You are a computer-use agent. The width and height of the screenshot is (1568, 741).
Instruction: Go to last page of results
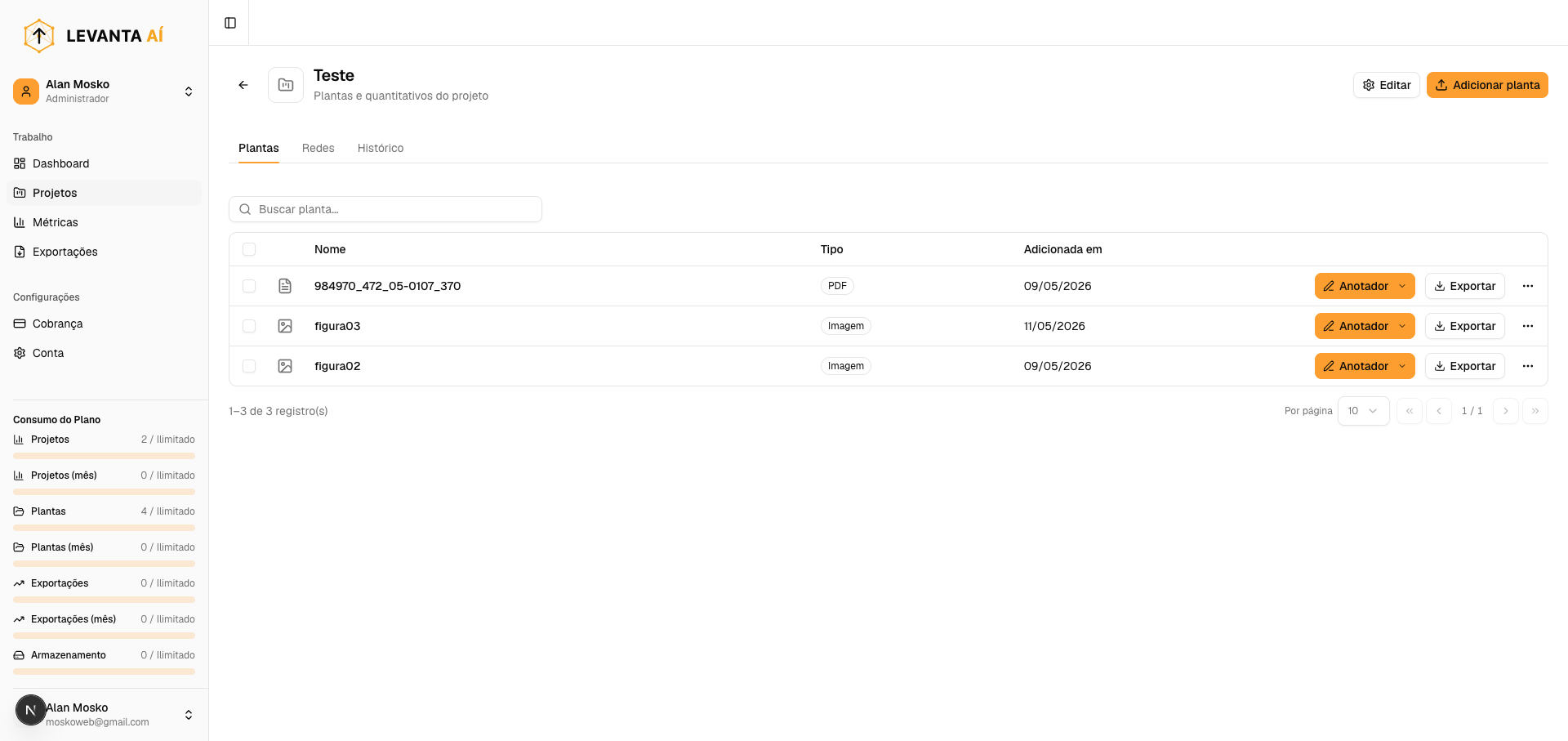[1535, 411]
